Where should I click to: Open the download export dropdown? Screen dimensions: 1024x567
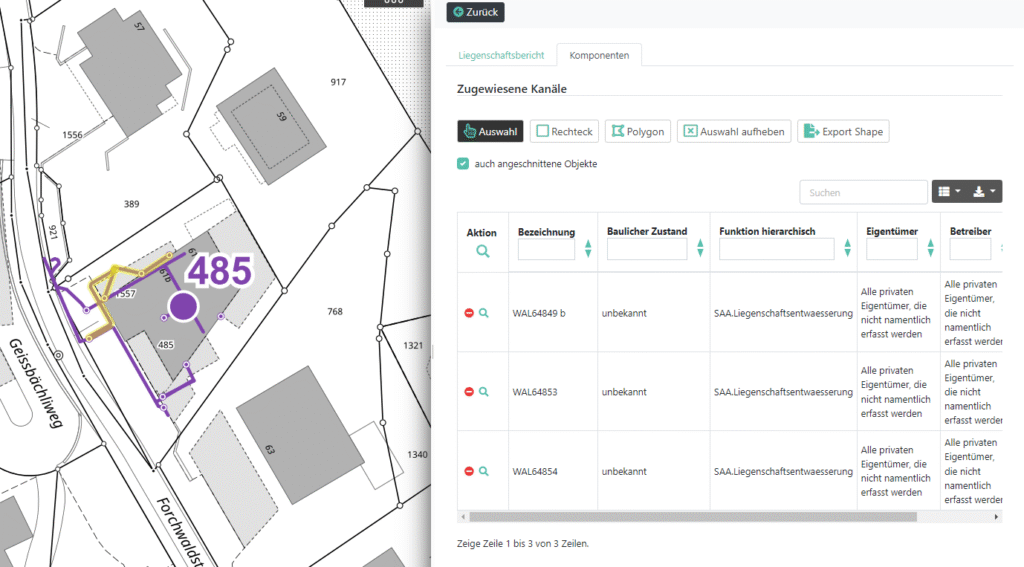(985, 191)
